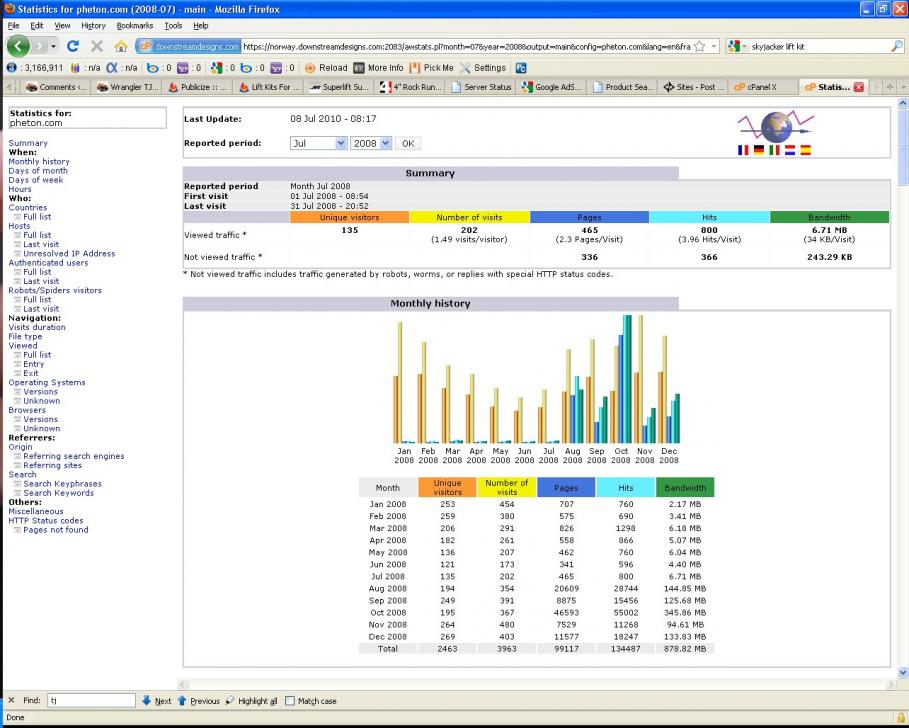Switch to the cPanel X tab
Image resolution: width=909 pixels, height=728 pixels.
pos(758,87)
